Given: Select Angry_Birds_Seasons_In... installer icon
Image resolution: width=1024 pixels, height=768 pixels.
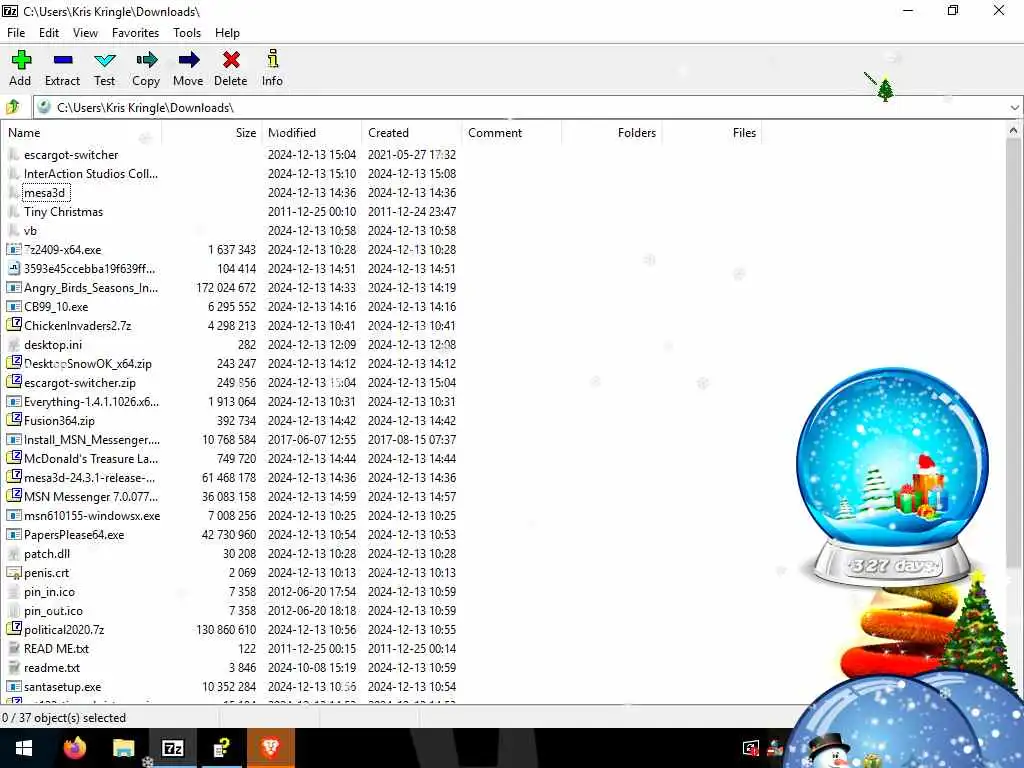Looking at the screenshot, I should [x=14, y=287].
